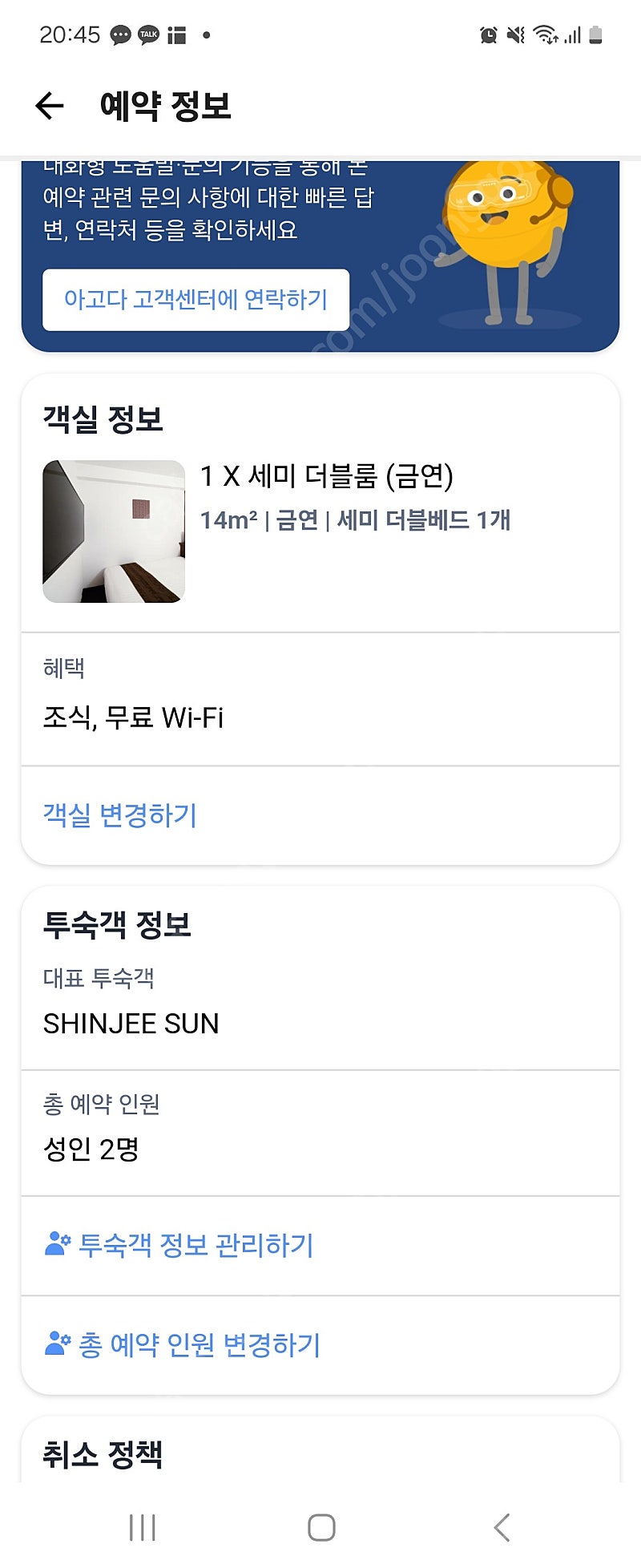Viewport: 641px width, 1568px height.
Task: Tap KakaoTalk notification icon in status bar
Action: (x=148, y=34)
